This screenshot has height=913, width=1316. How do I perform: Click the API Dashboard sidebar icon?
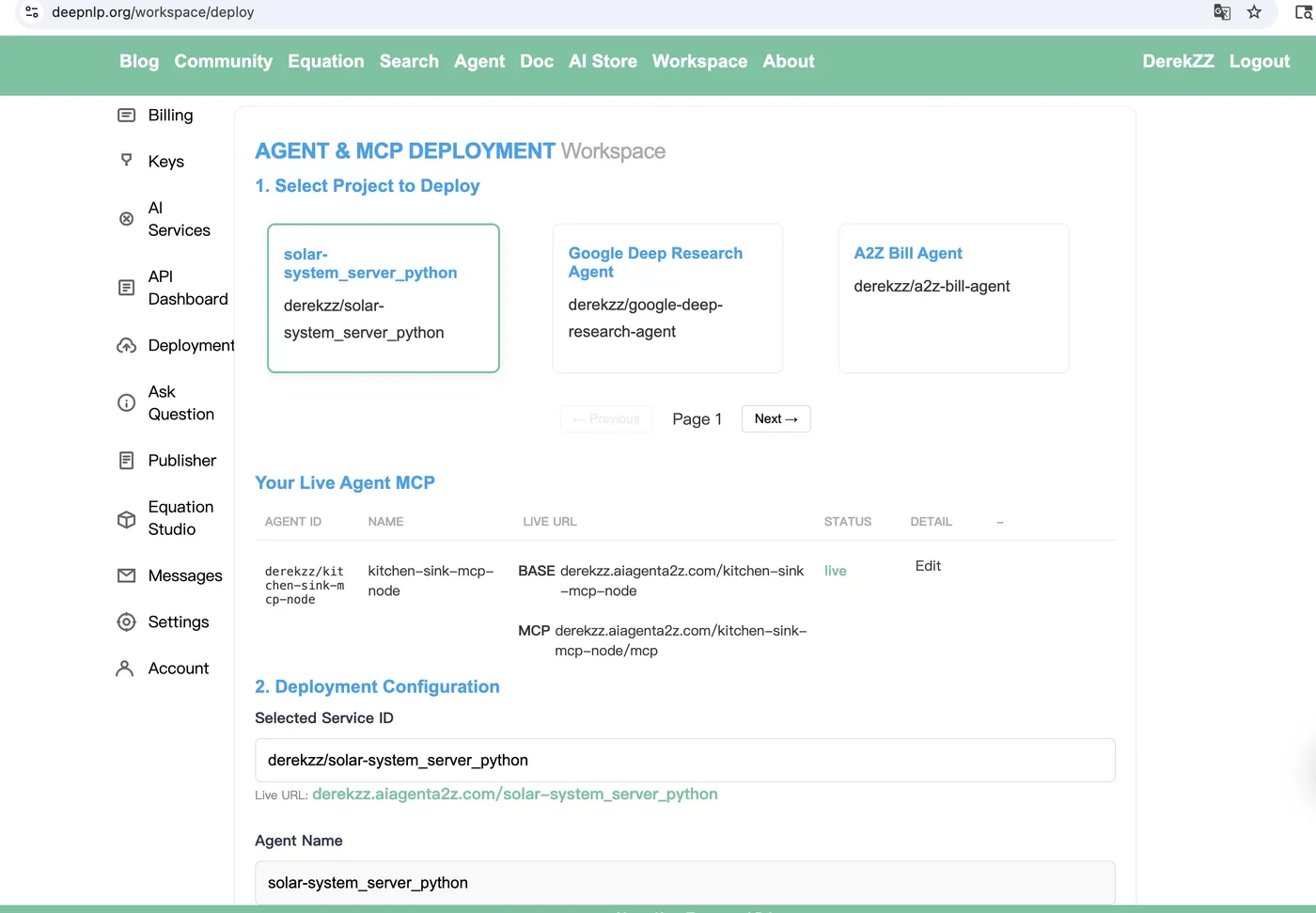126,288
